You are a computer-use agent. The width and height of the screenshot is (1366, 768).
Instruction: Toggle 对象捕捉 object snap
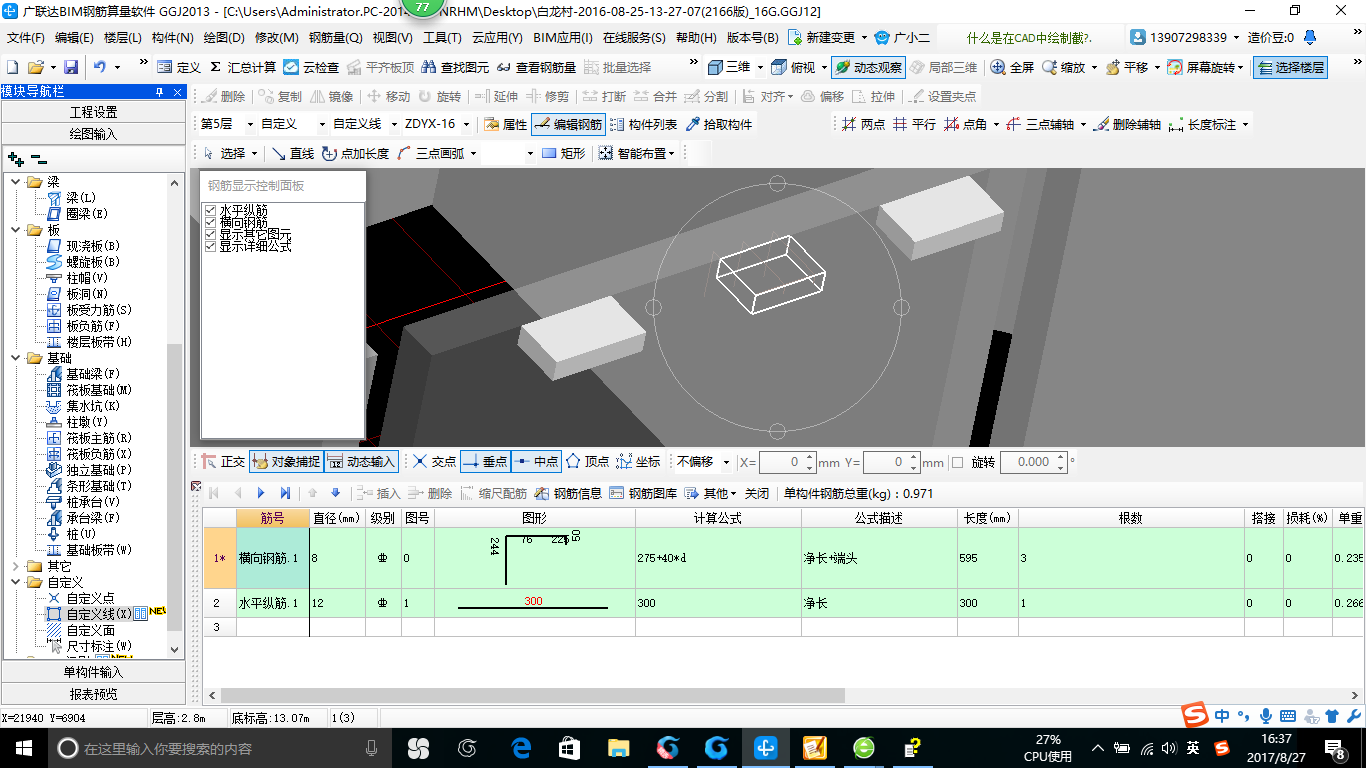286,461
